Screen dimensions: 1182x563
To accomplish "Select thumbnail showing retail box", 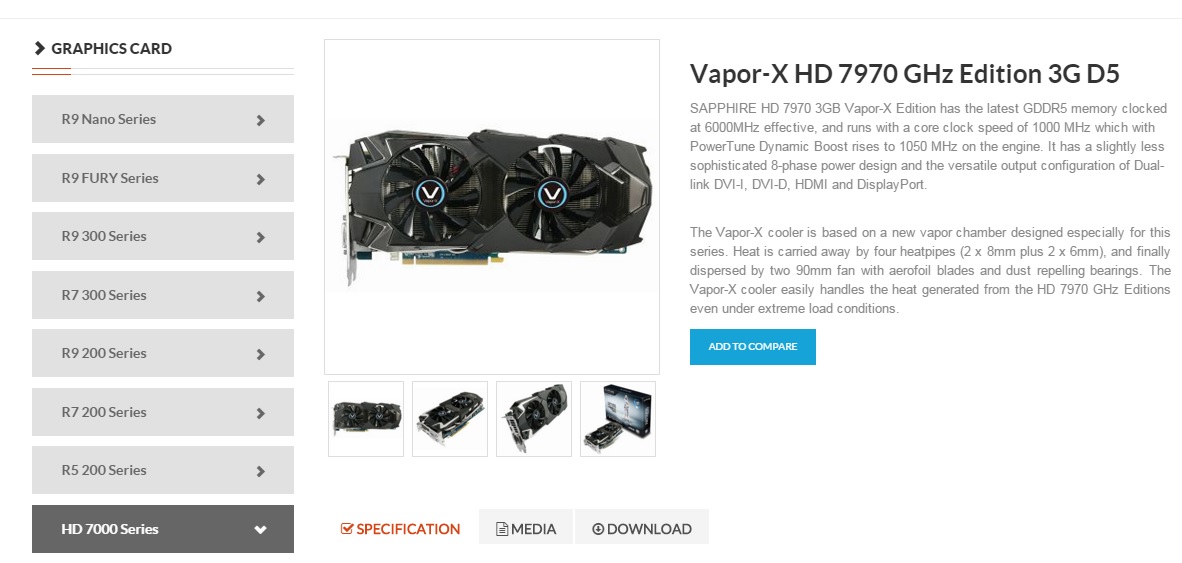I will coord(618,419).
